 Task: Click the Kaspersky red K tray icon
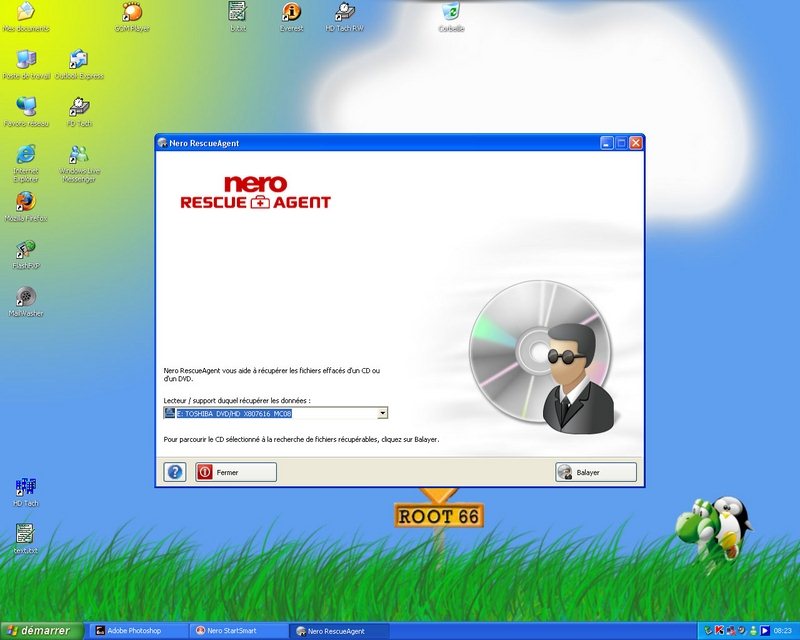pyautogui.click(x=719, y=631)
